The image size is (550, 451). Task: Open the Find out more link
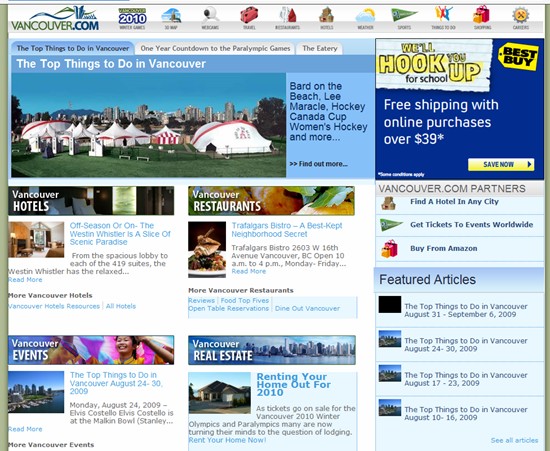coord(318,164)
